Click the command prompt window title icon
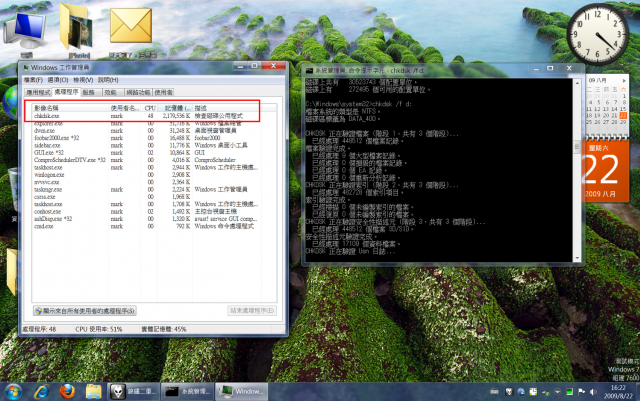Image resolution: width=640 pixels, height=401 pixels. (x=309, y=71)
